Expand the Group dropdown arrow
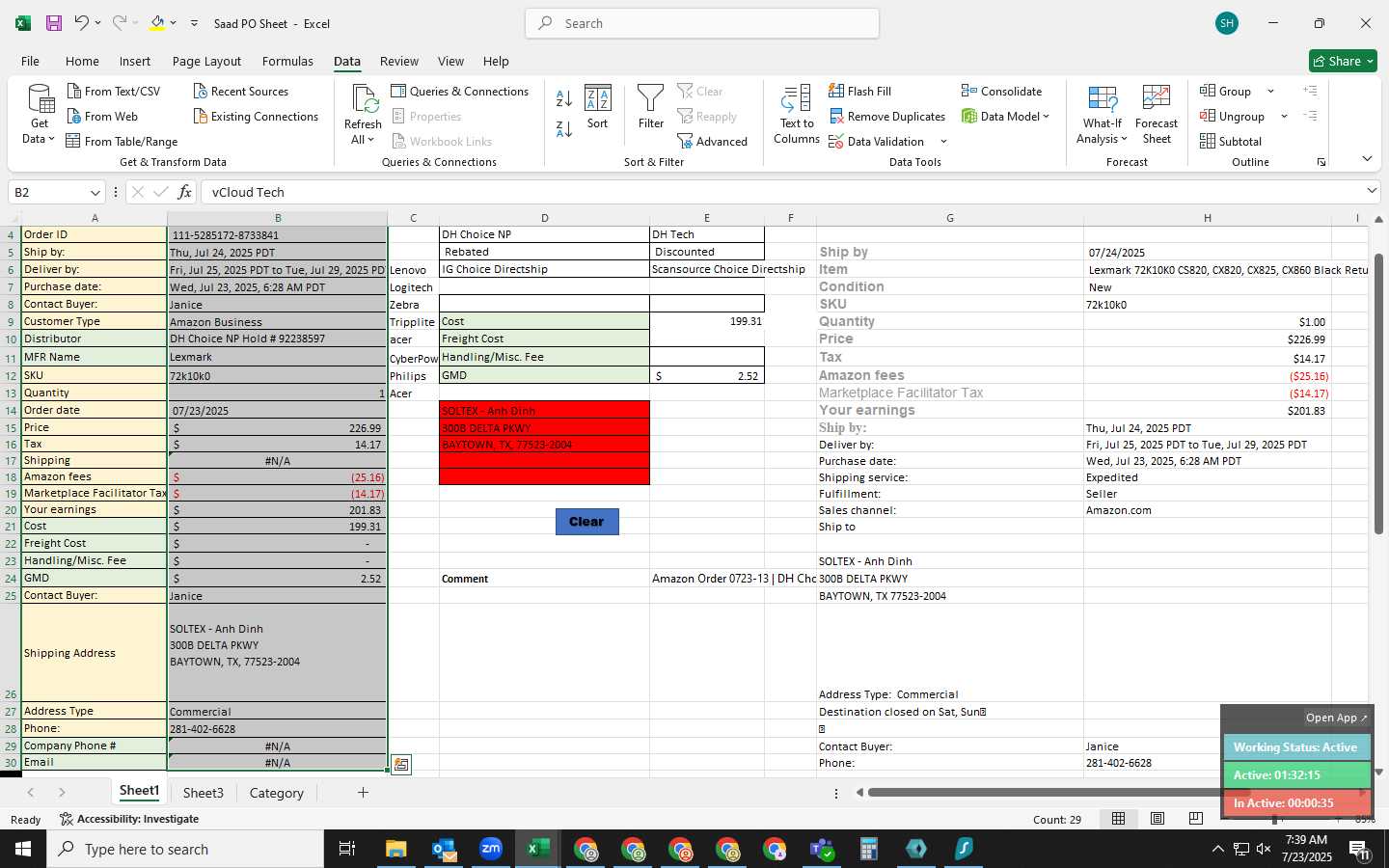The height and width of the screenshot is (868, 1389). [x=1270, y=92]
